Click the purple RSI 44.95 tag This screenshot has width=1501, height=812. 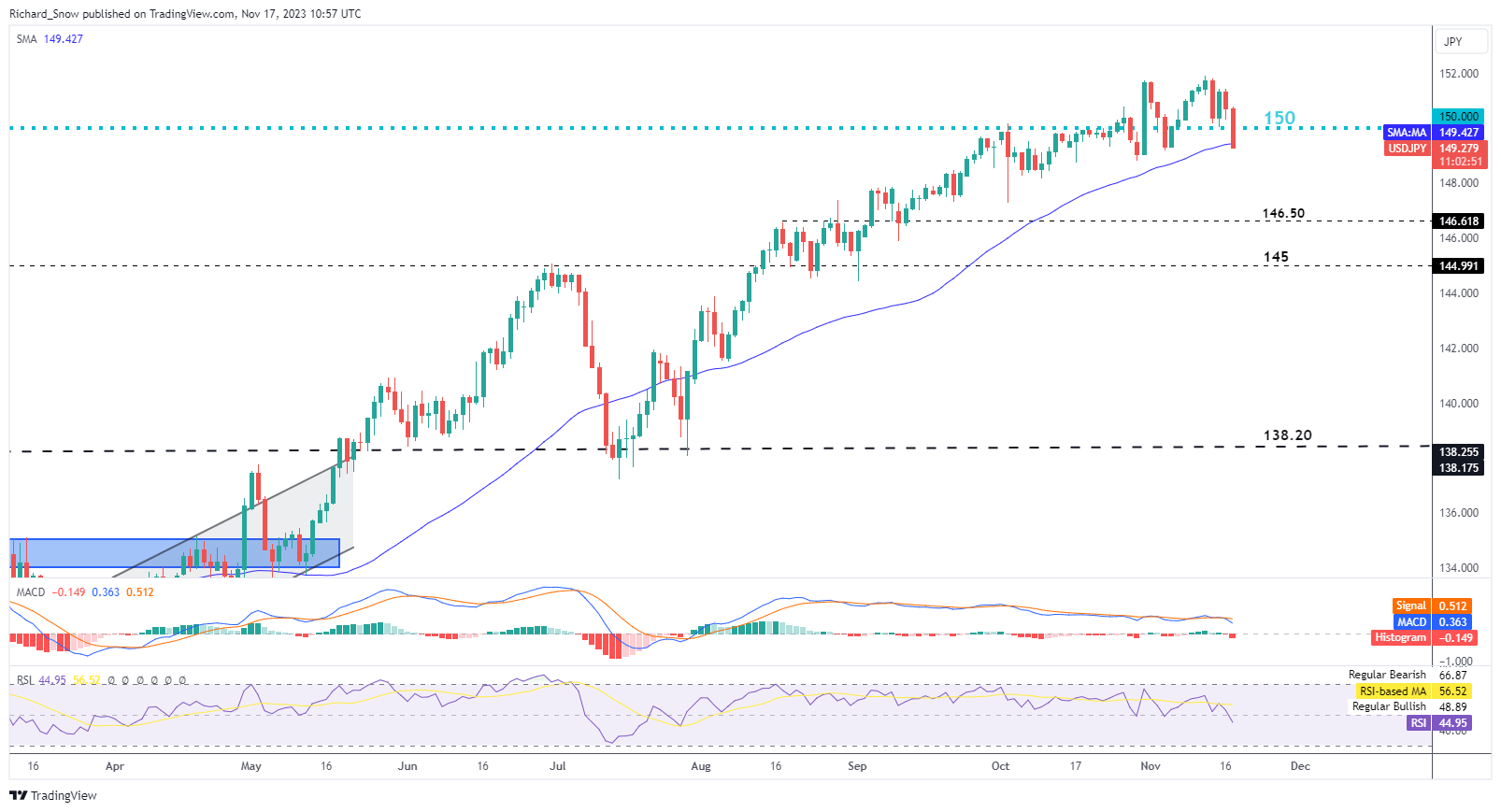1439,723
